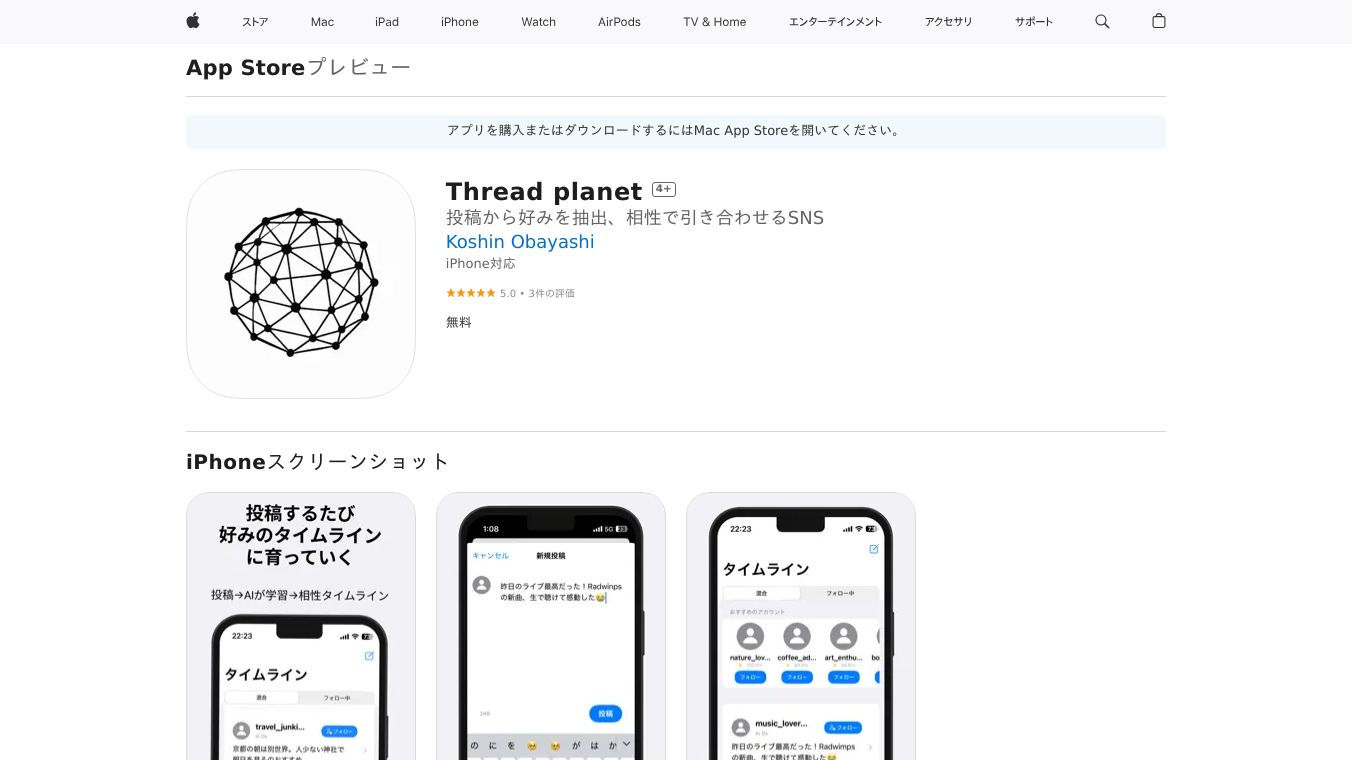Open TV & Home navigation item
1352x760 pixels.
[715, 22]
